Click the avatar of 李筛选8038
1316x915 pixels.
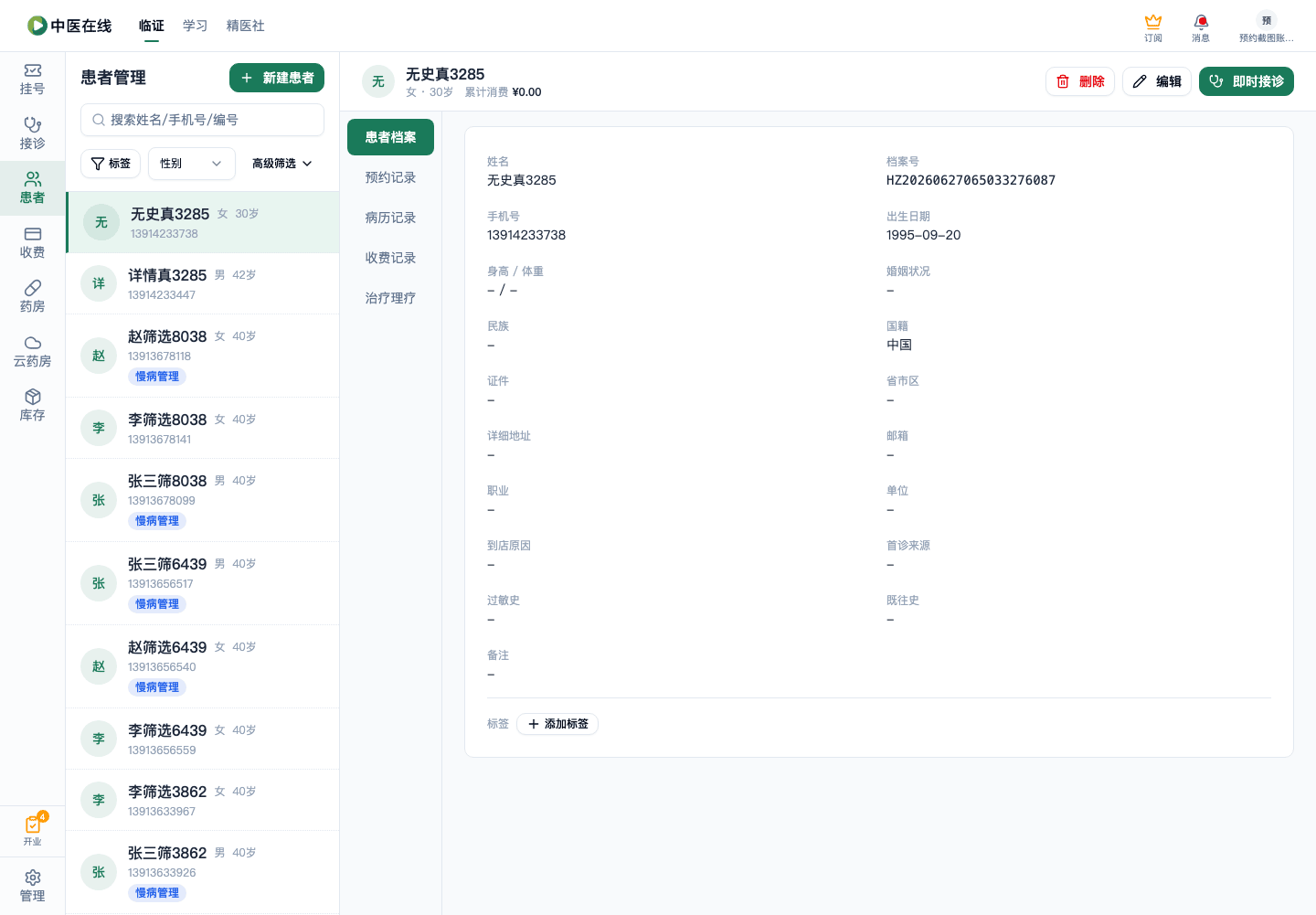click(99, 428)
